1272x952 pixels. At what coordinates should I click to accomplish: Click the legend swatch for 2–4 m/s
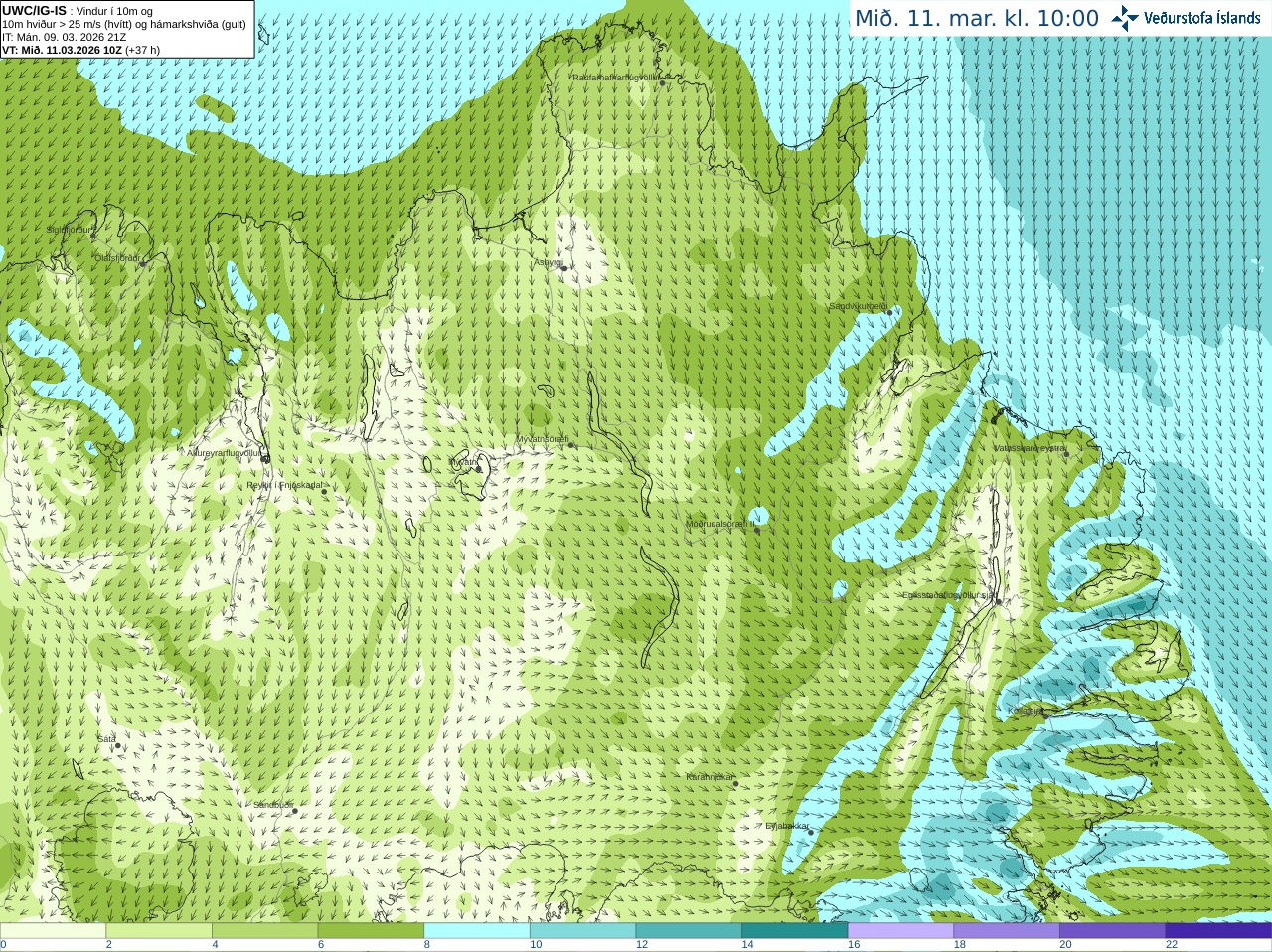159,931
